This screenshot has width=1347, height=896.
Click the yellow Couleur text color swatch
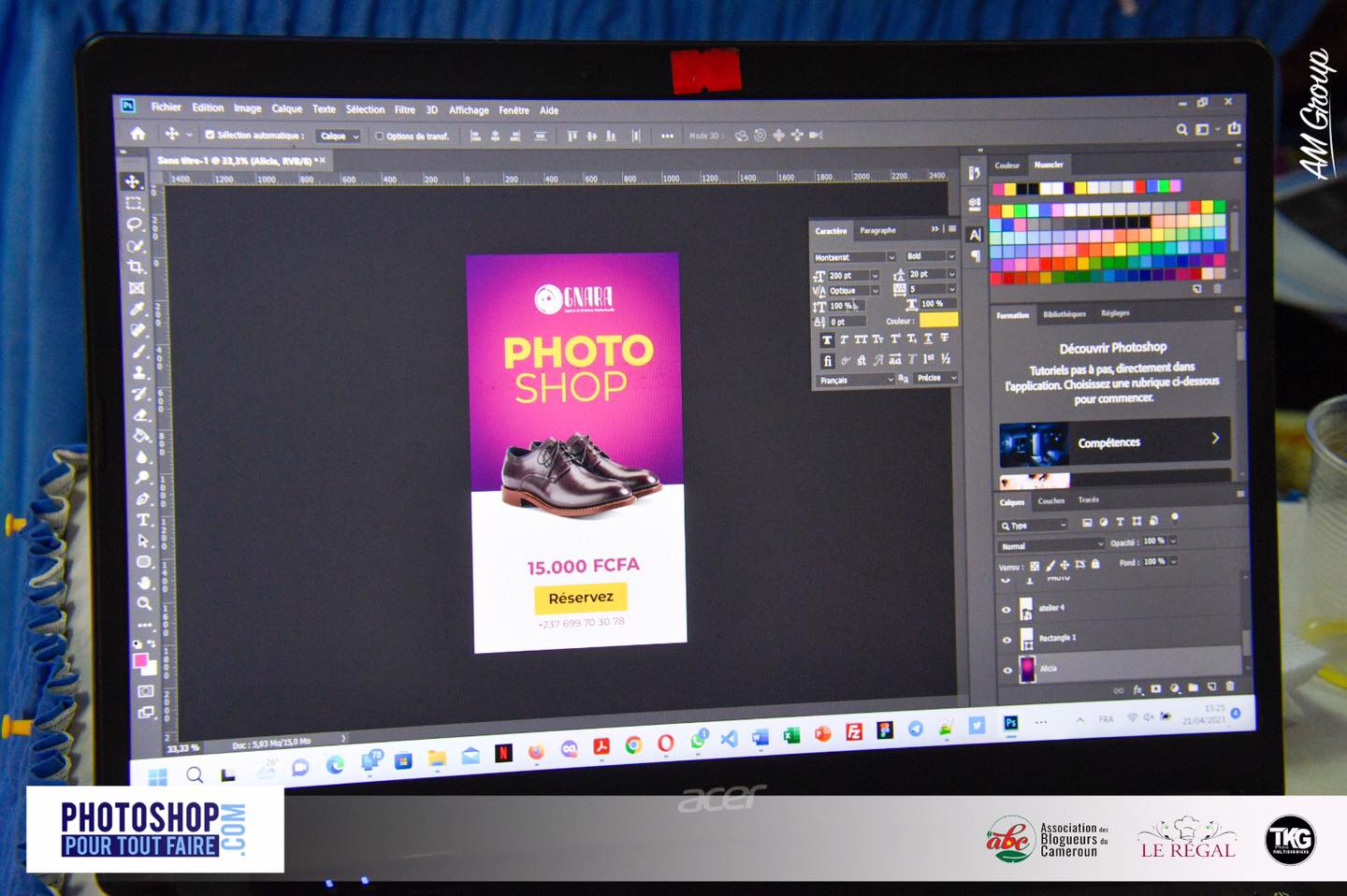938,320
